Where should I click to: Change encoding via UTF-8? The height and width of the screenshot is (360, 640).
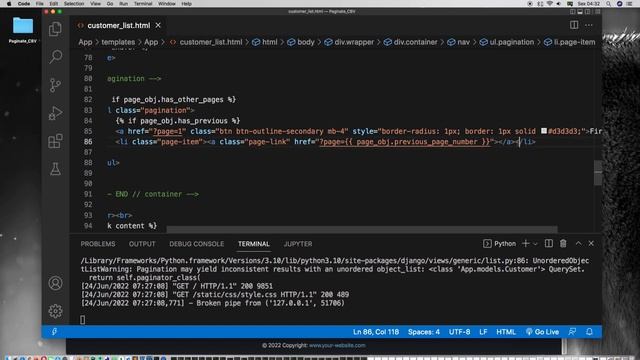(459, 332)
